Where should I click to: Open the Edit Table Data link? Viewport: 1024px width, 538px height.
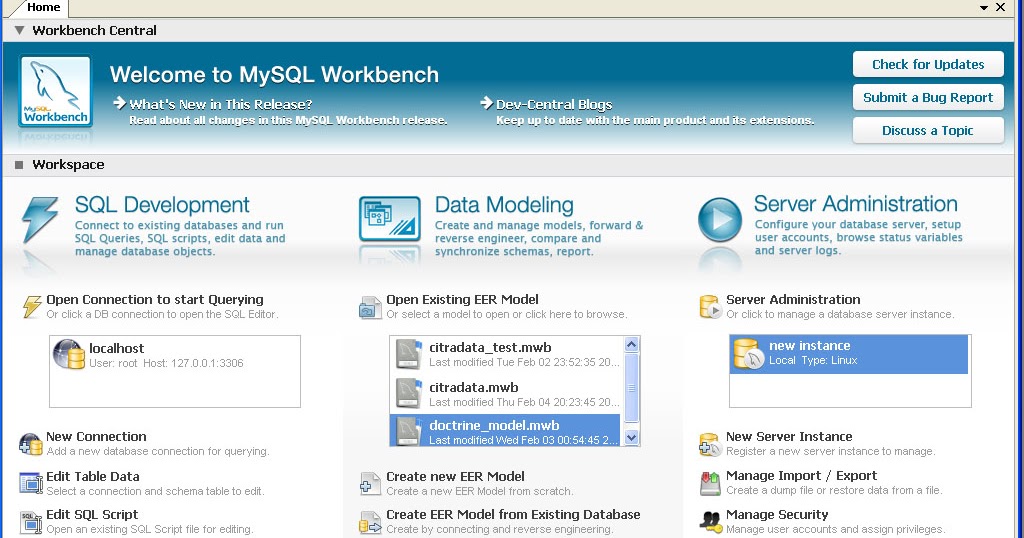point(93,476)
